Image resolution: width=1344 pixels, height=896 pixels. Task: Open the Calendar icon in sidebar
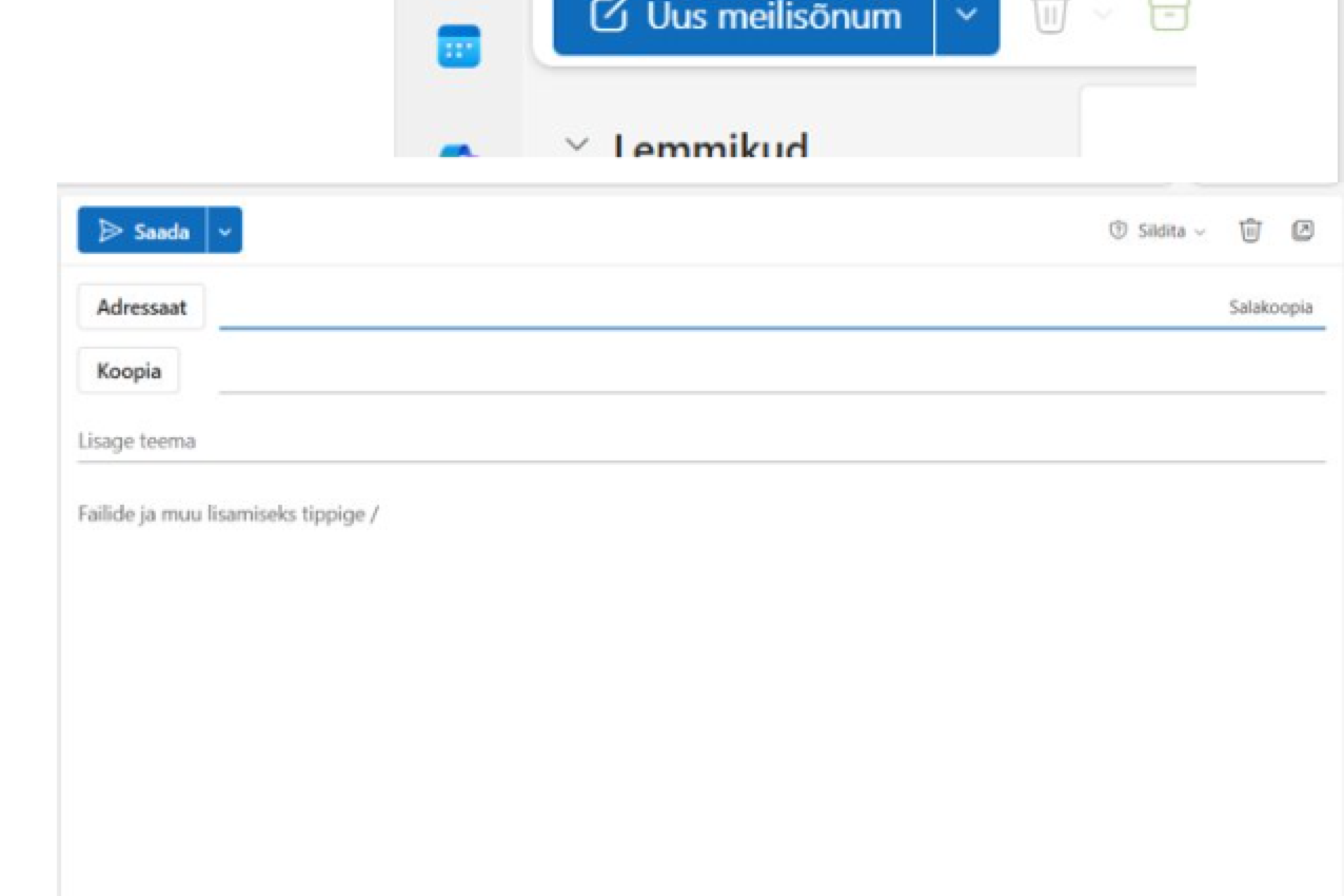pos(458,46)
